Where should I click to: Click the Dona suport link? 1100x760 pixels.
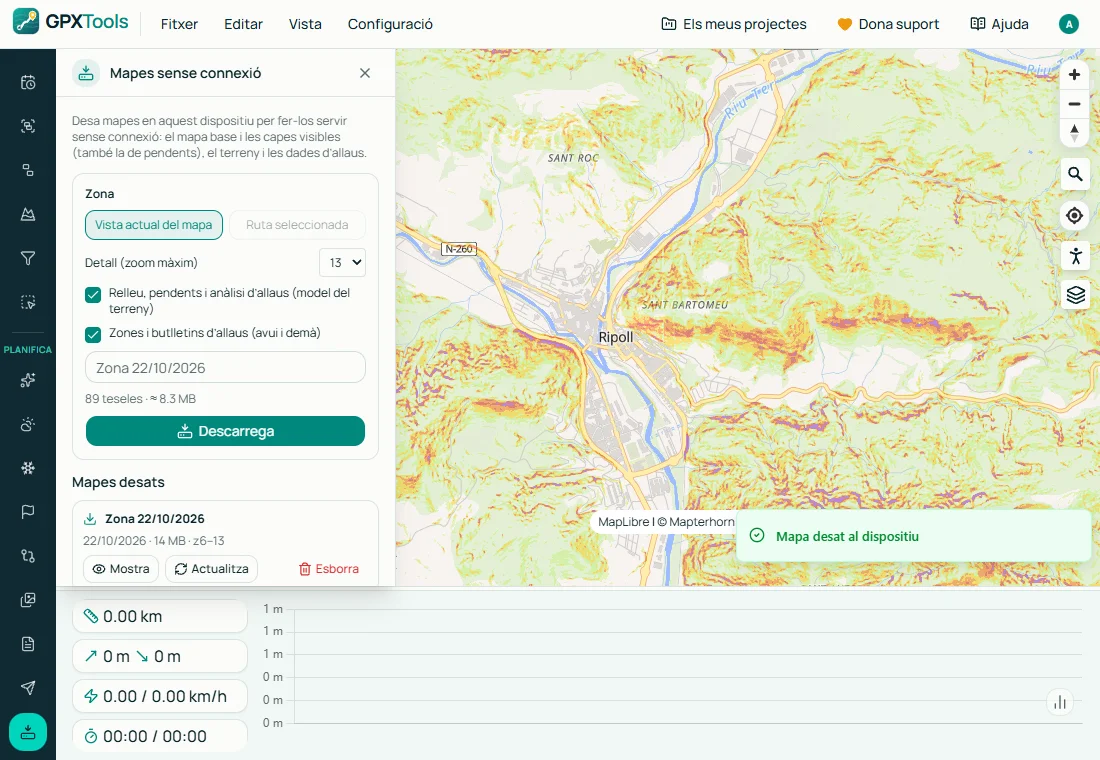(888, 24)
